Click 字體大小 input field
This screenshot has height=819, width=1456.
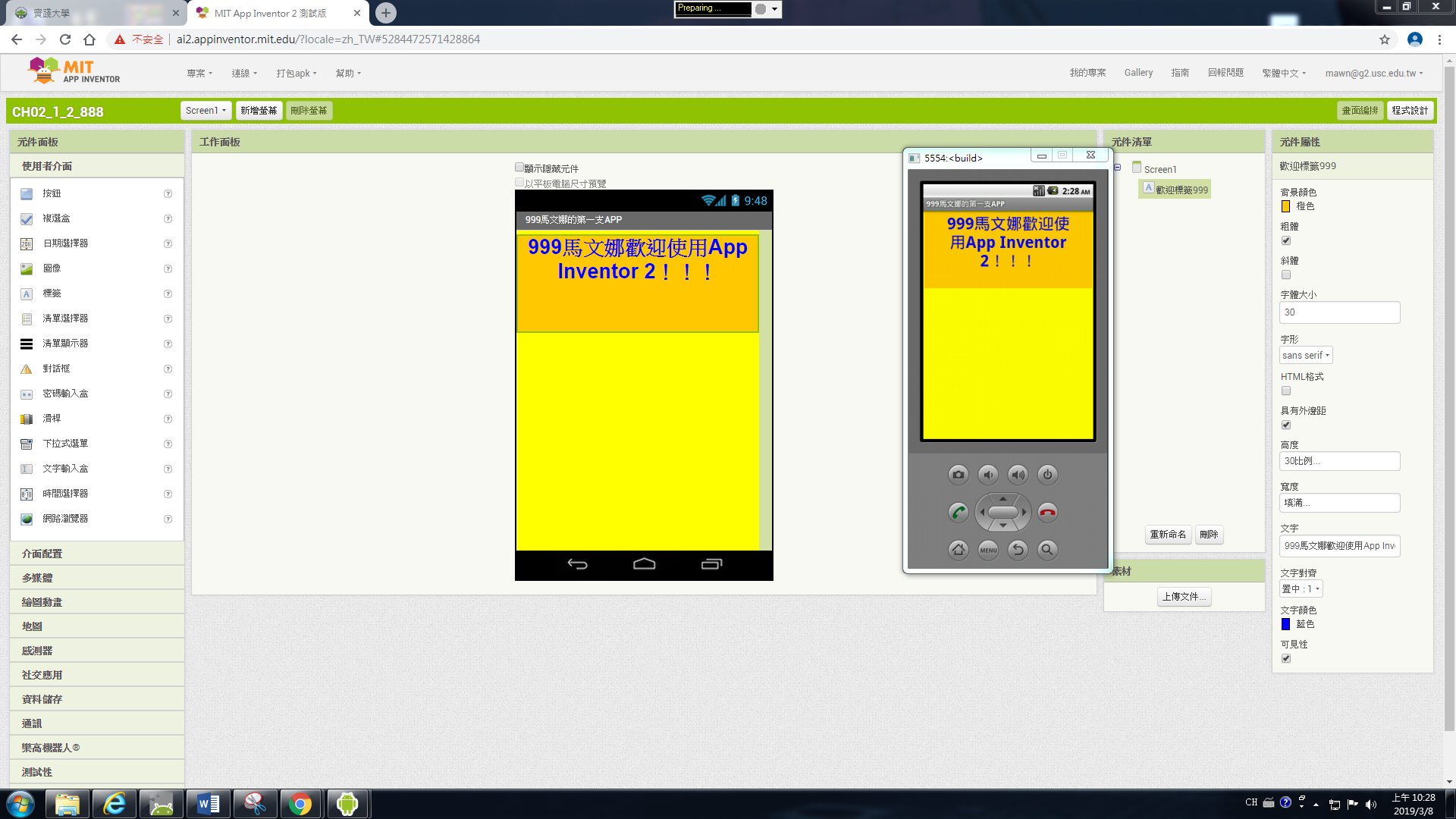(x=1339, y=312)
